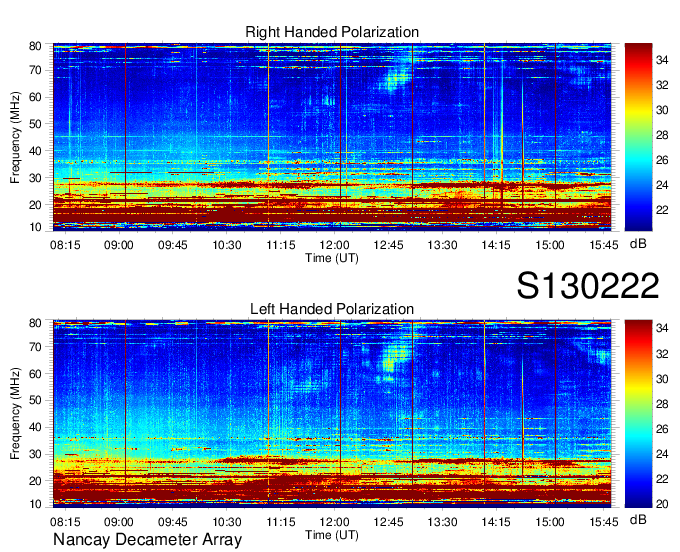Click the lower plot's color bar
This screenshot has height=552, width=680.
click(x=638, y=414)
